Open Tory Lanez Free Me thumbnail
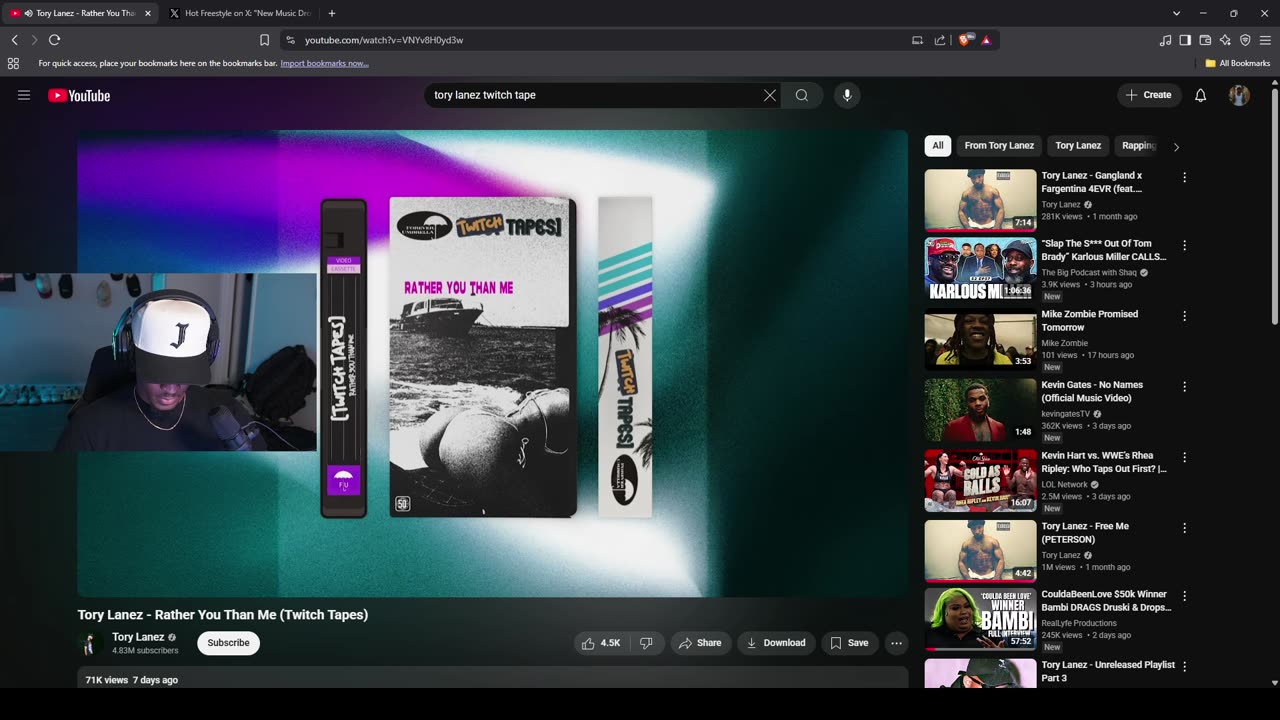 (x=980, y=551)
